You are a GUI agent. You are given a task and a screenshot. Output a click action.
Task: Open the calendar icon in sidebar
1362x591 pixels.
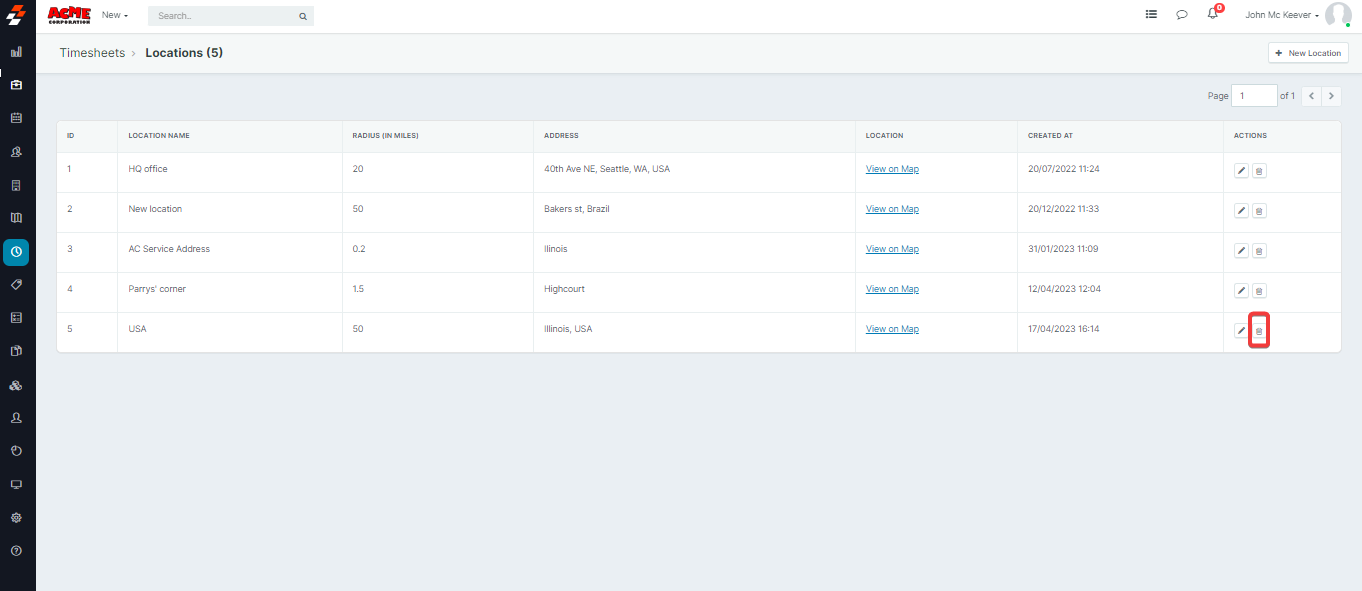16,118
